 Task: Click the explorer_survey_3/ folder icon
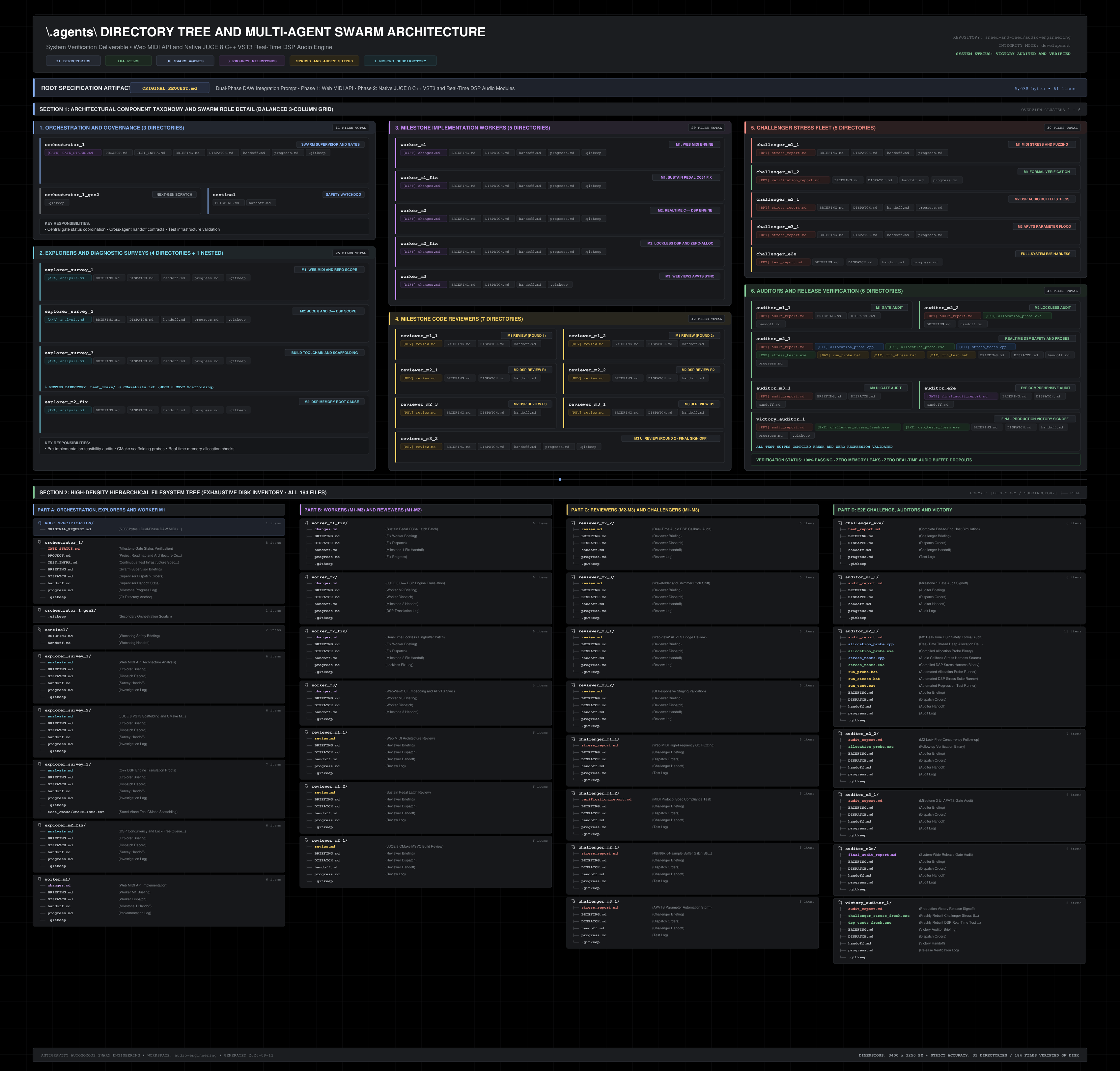(x=40, y=764)
